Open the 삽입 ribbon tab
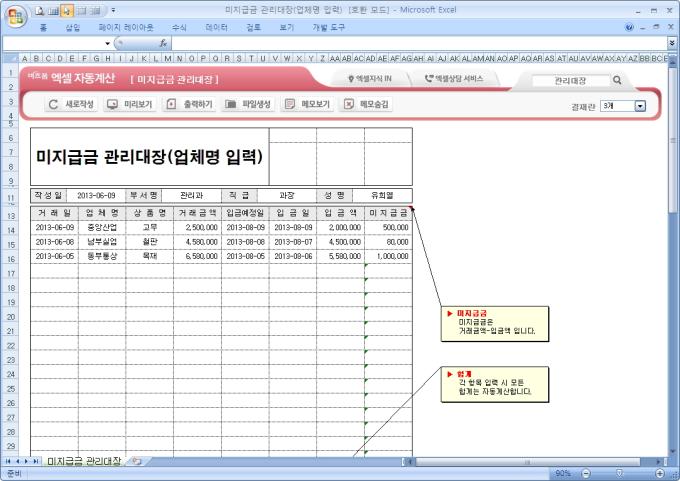The image size is (680, 481). (x=72, y=28)
